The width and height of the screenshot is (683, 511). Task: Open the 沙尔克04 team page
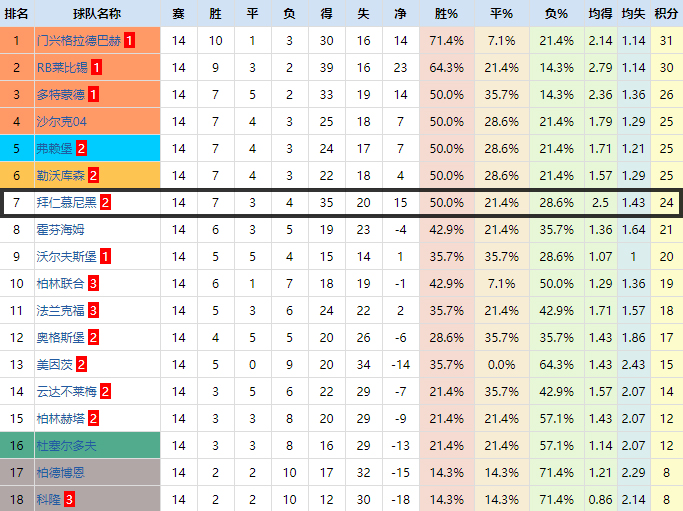coord(61,122)
